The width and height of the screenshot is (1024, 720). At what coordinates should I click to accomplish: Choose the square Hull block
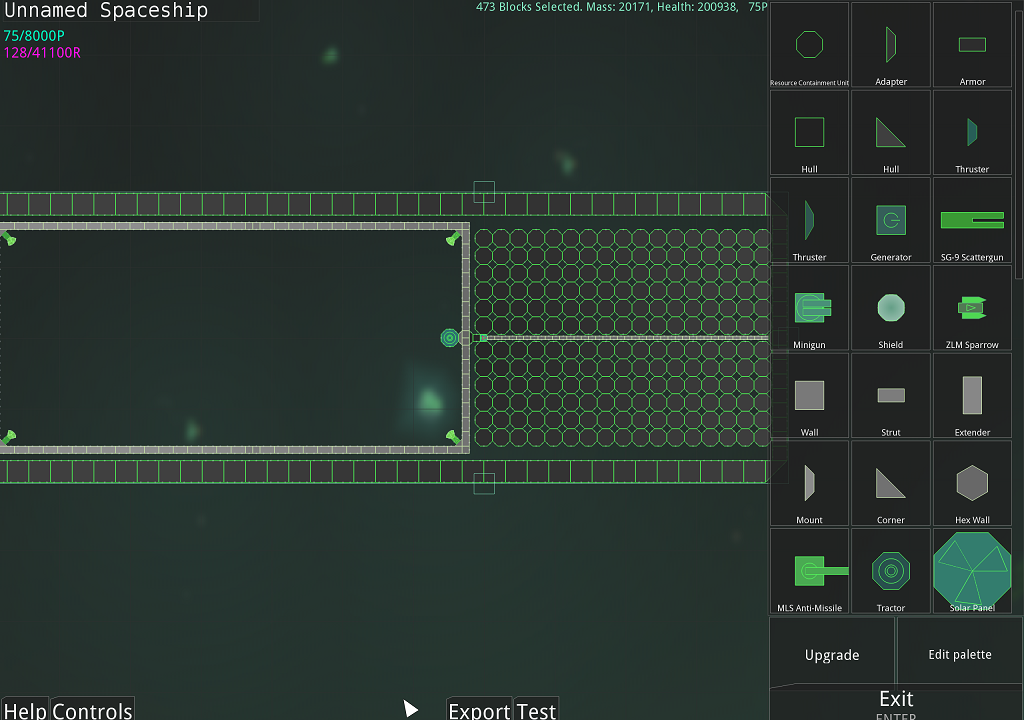(809, 133)
